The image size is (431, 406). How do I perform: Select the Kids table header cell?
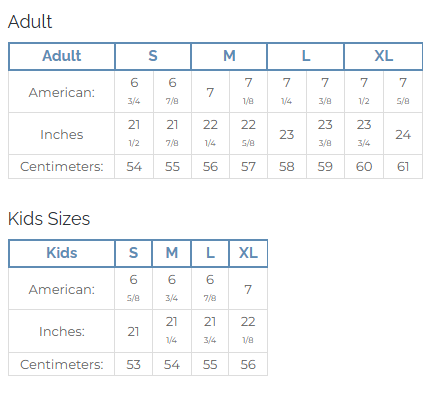62,253
